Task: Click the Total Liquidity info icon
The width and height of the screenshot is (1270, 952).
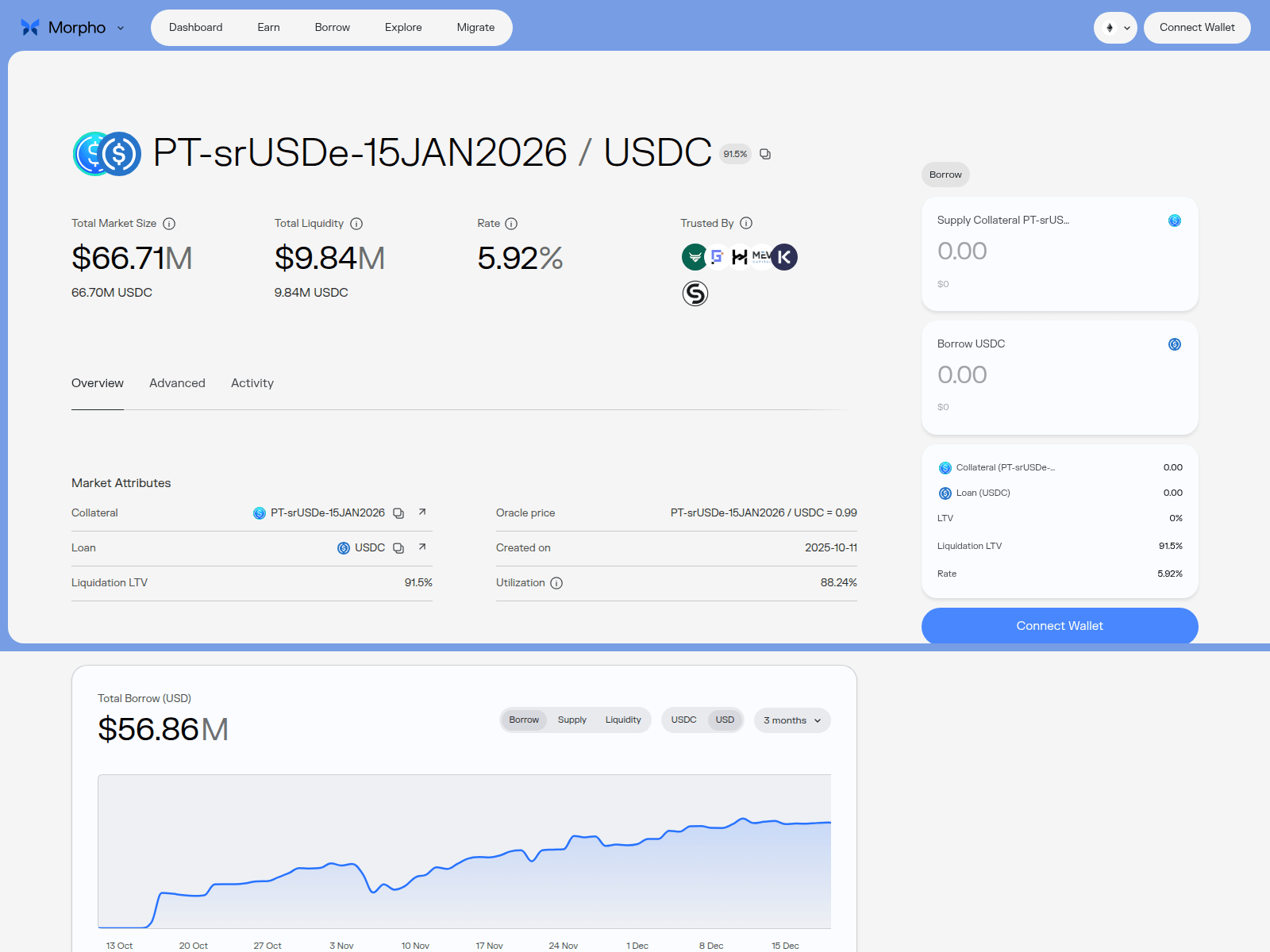Action: click(356, 224)
